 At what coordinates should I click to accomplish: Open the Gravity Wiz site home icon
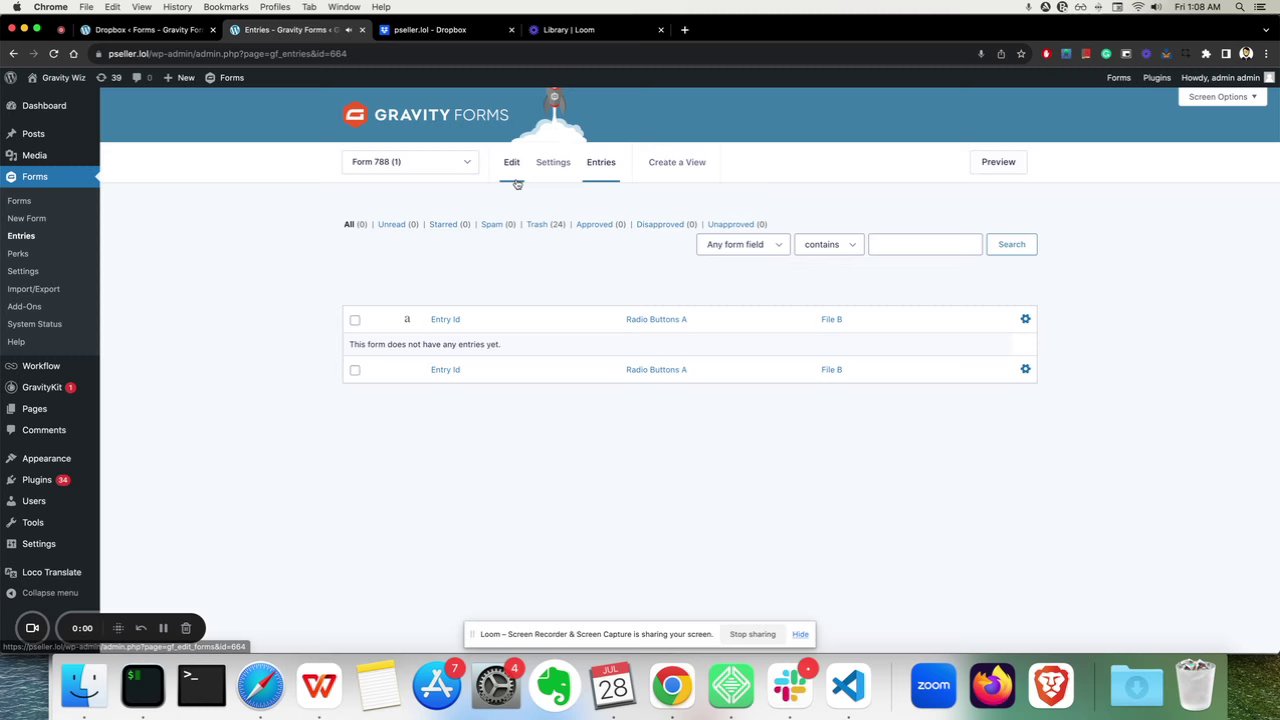click(56, 77)
